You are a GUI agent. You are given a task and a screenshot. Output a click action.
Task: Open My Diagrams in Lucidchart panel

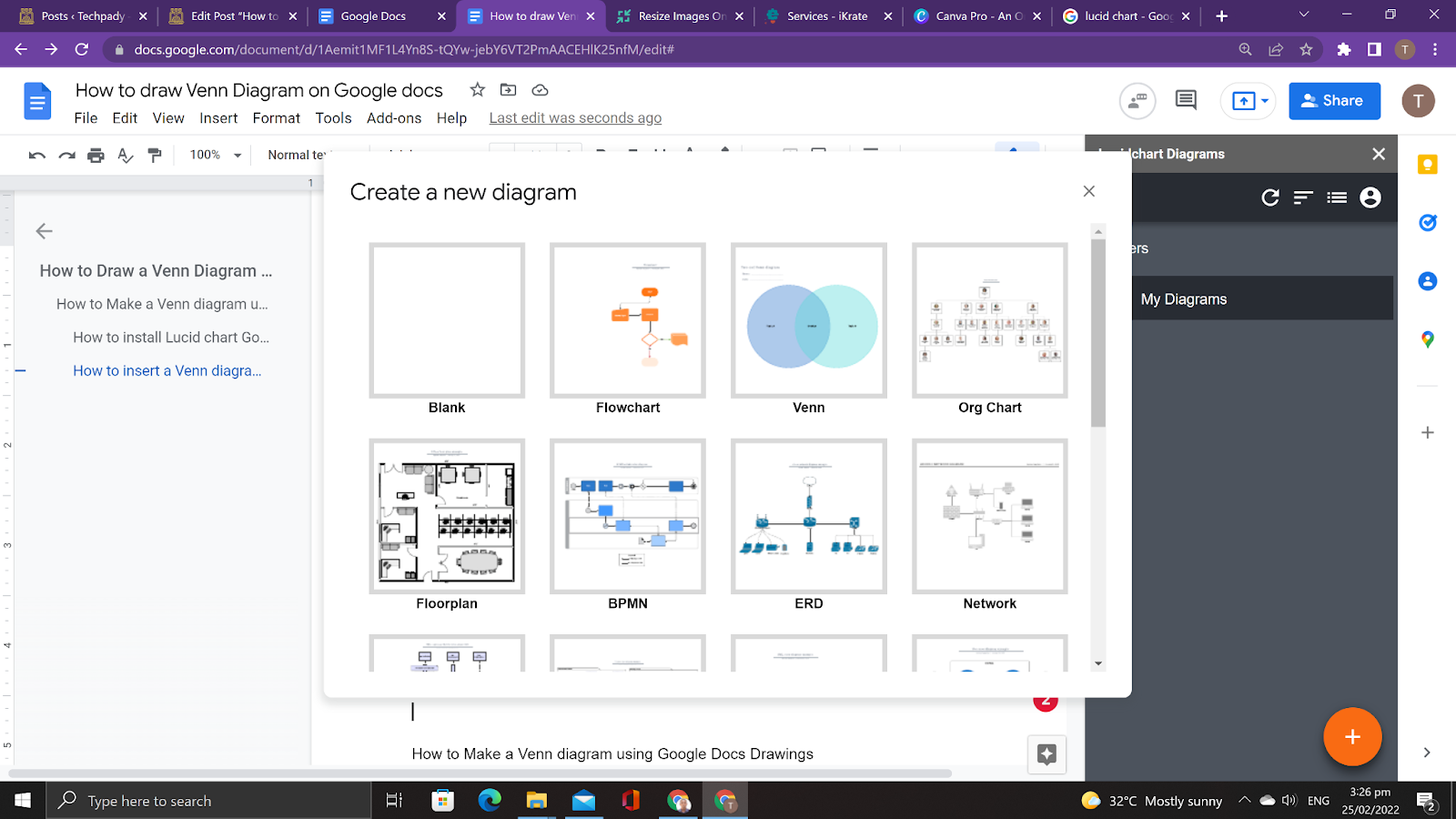(1260, 298)
